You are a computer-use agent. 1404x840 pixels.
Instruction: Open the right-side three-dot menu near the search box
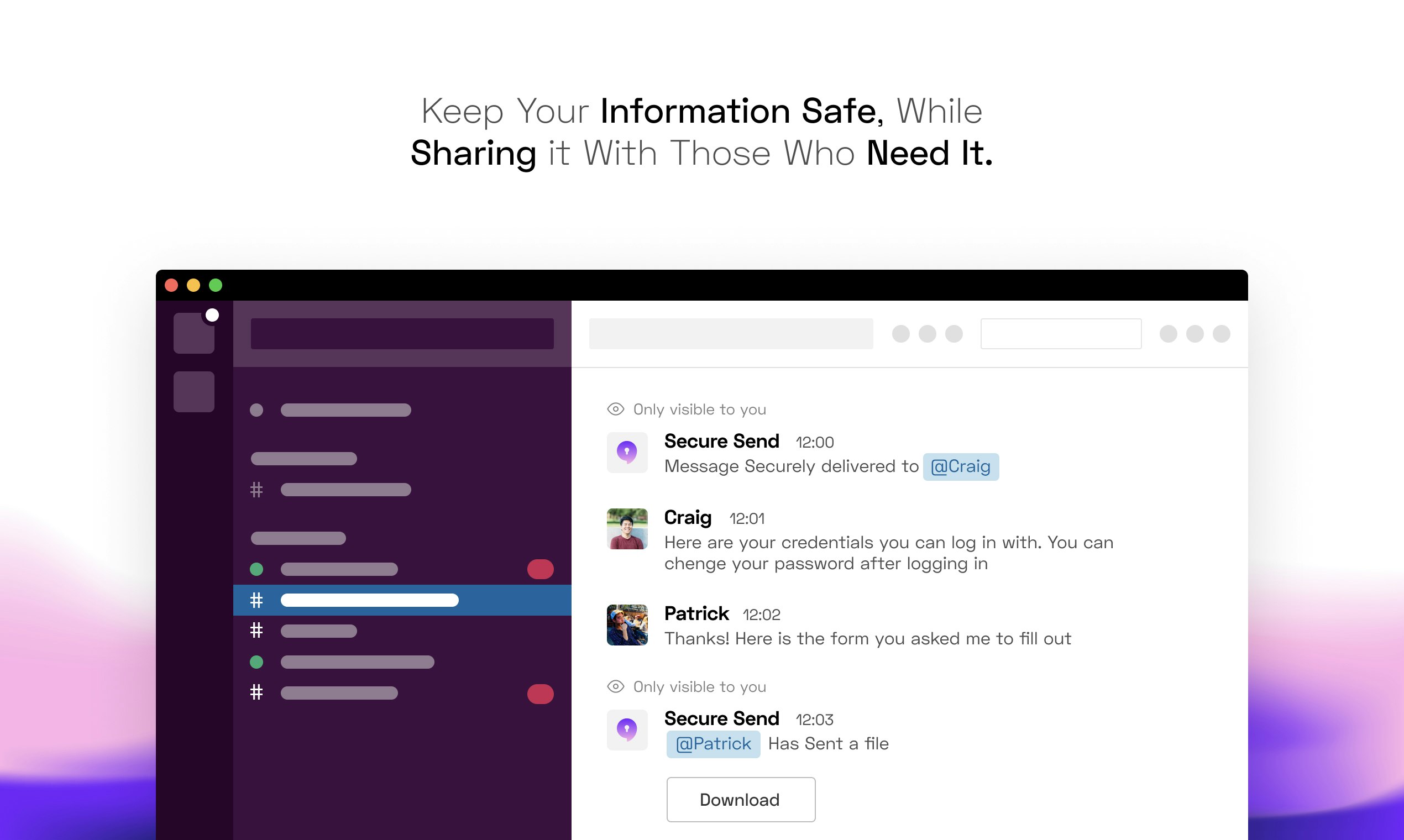pos(1193,334)
